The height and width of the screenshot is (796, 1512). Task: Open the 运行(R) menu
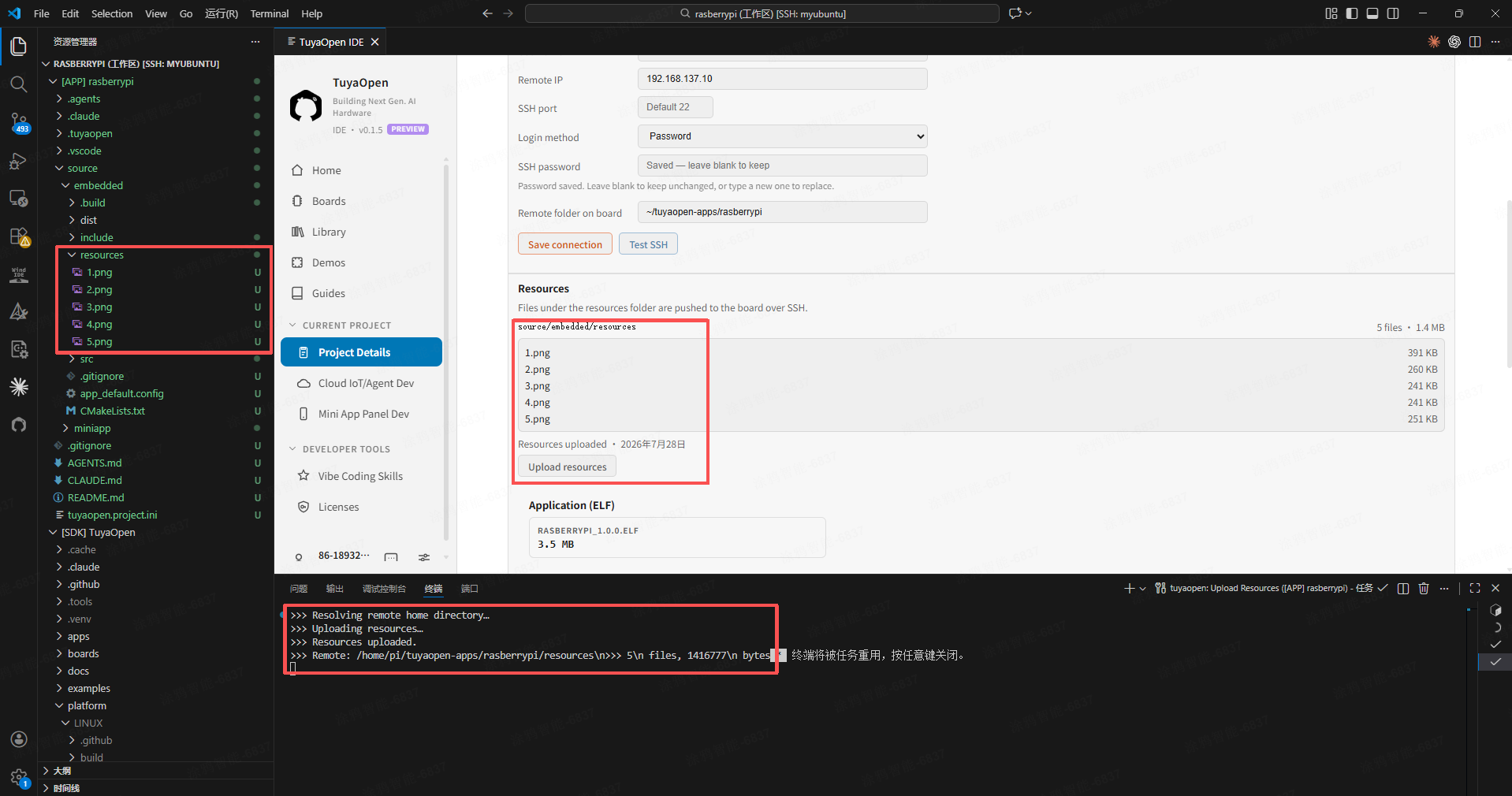(x=222, y=13)
